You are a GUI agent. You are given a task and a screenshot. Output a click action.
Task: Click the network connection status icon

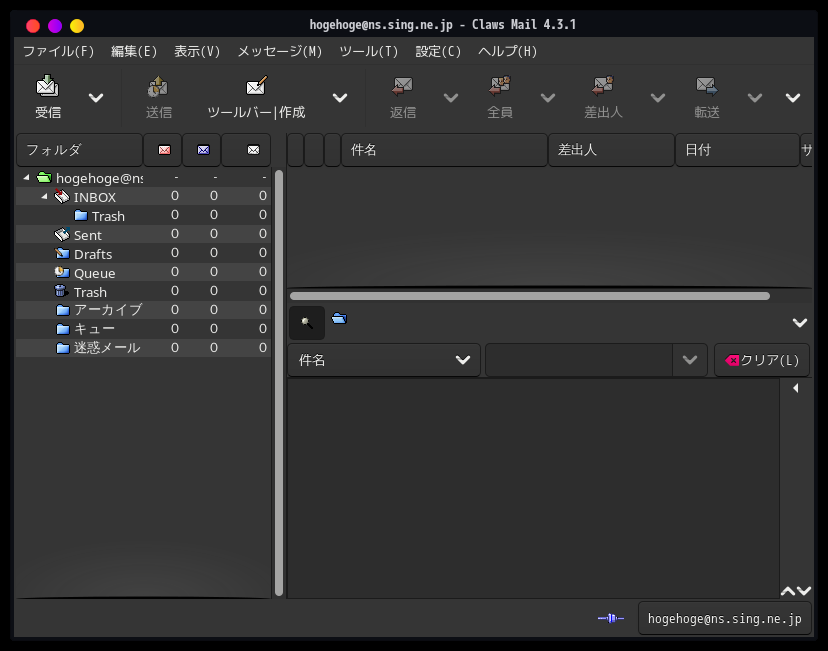611,618
